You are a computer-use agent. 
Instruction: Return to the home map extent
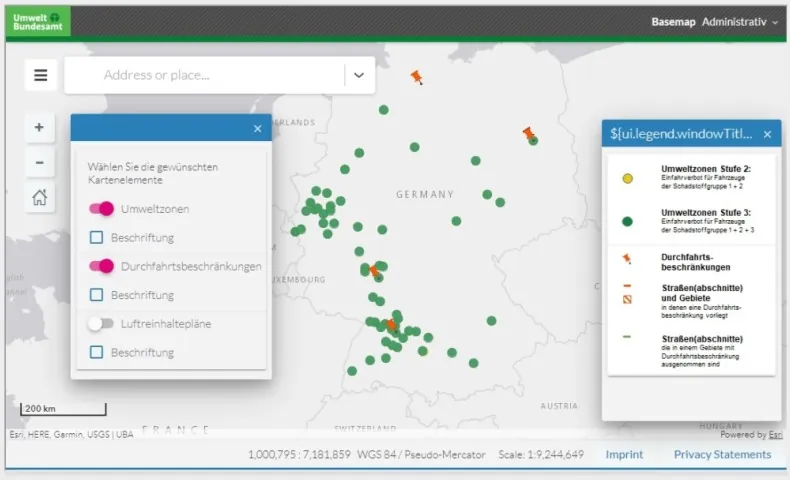click(x=39, y=197)
